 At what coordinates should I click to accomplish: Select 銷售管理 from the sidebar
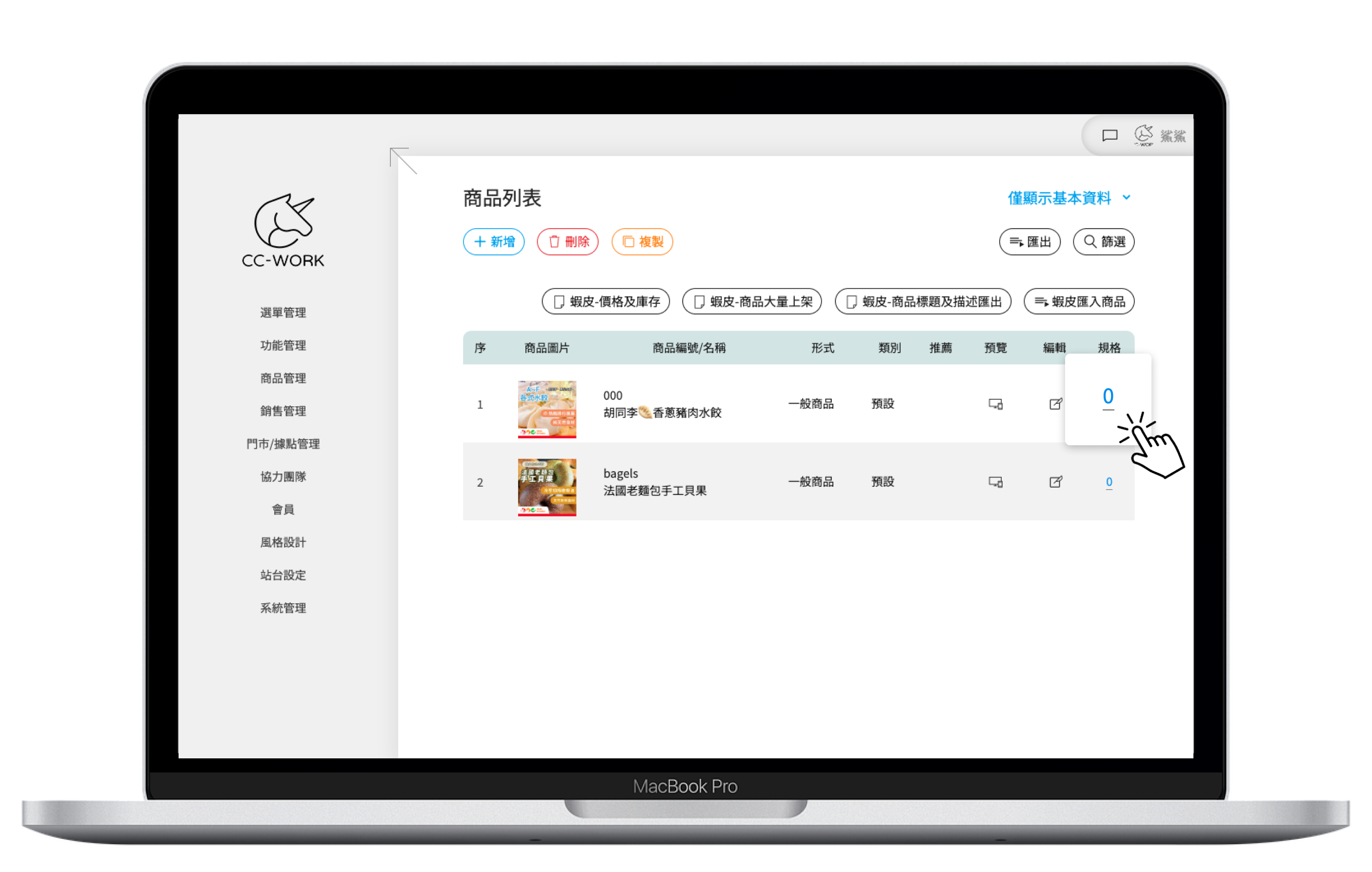point(283,411)
